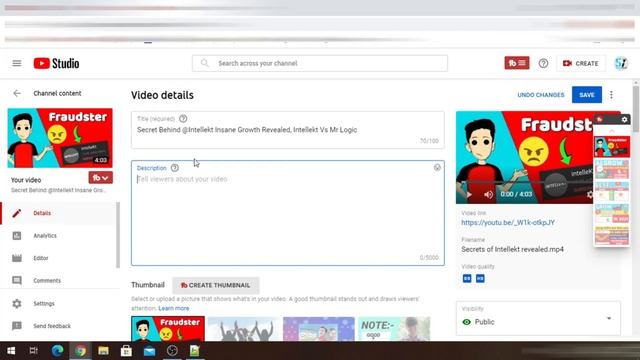Viewport: 640px width, 360px height.
Task: Click the search magnifier icon
Action: 204,63
